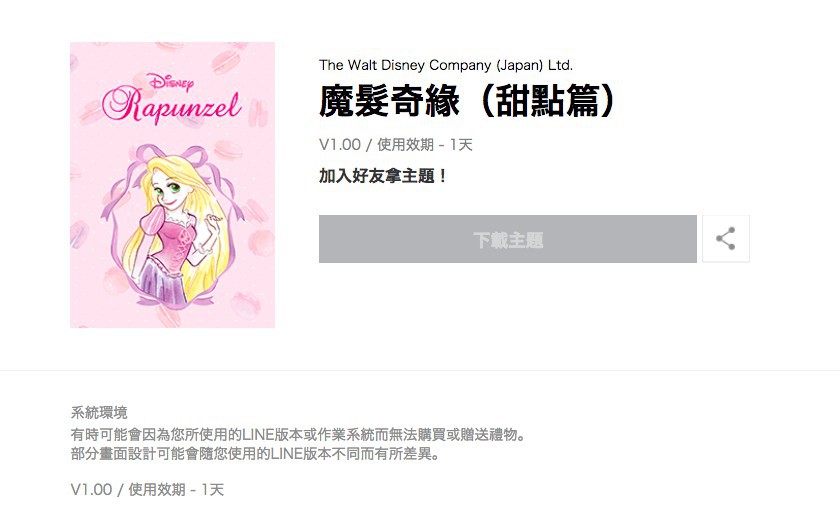
Task: Click the macaron decoration in cover's lower right
Action: pyautogui.click(x=246, y=304)
